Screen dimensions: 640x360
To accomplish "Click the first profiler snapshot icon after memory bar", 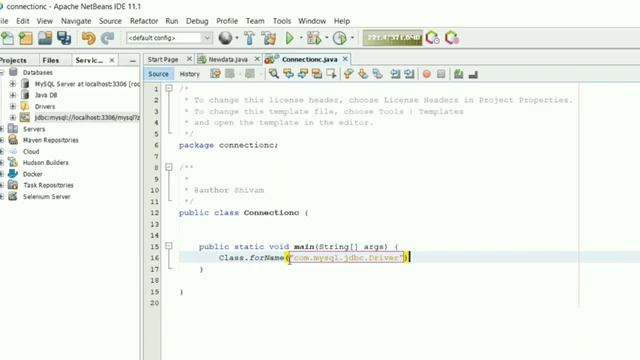I will tap(432, 38).
